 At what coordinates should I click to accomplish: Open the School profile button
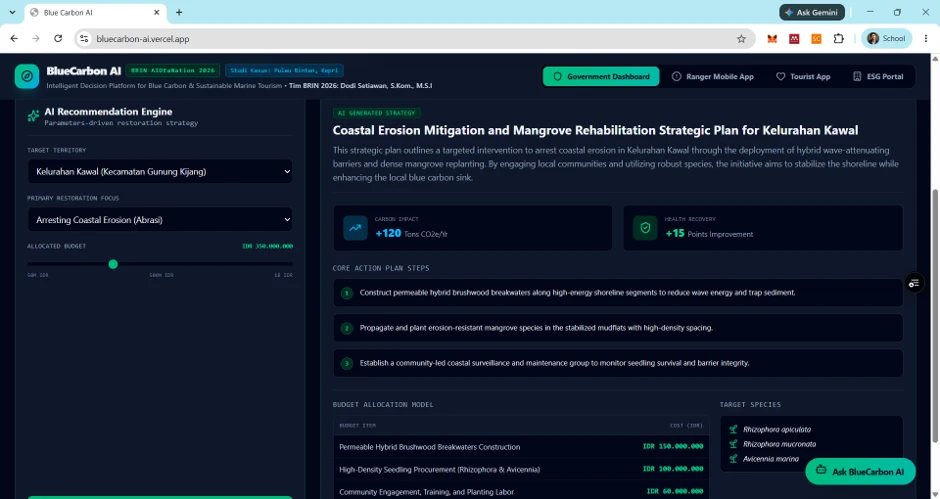(x=887, y=38)
